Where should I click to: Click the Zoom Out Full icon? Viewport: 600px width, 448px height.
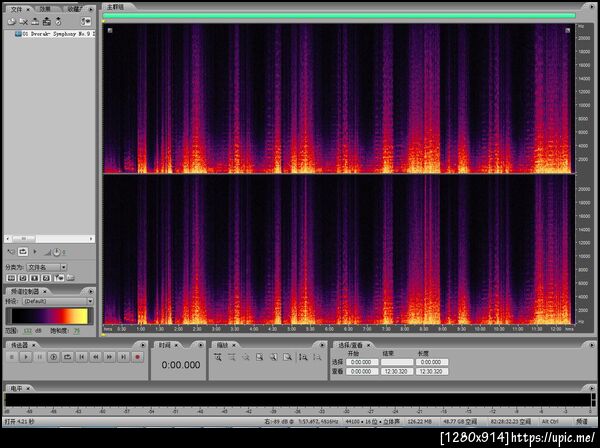click(x=245, y=356)
